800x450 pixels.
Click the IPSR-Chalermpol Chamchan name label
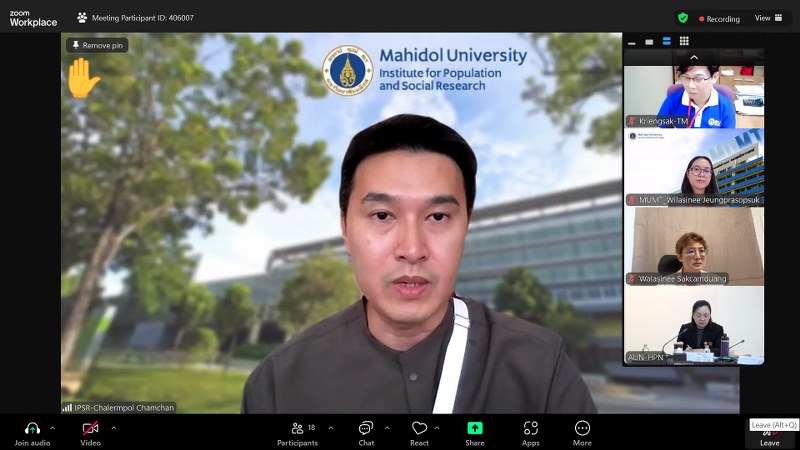[x=124, y=408]
